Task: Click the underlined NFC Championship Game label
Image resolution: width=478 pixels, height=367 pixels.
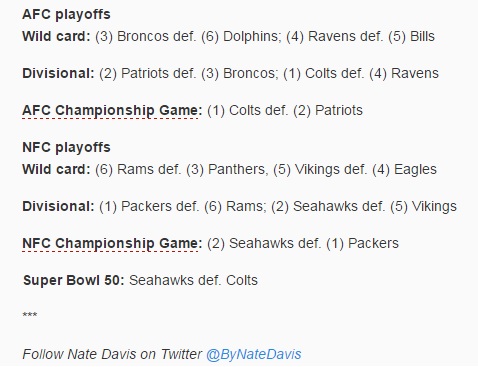Action: coord(112,243)
